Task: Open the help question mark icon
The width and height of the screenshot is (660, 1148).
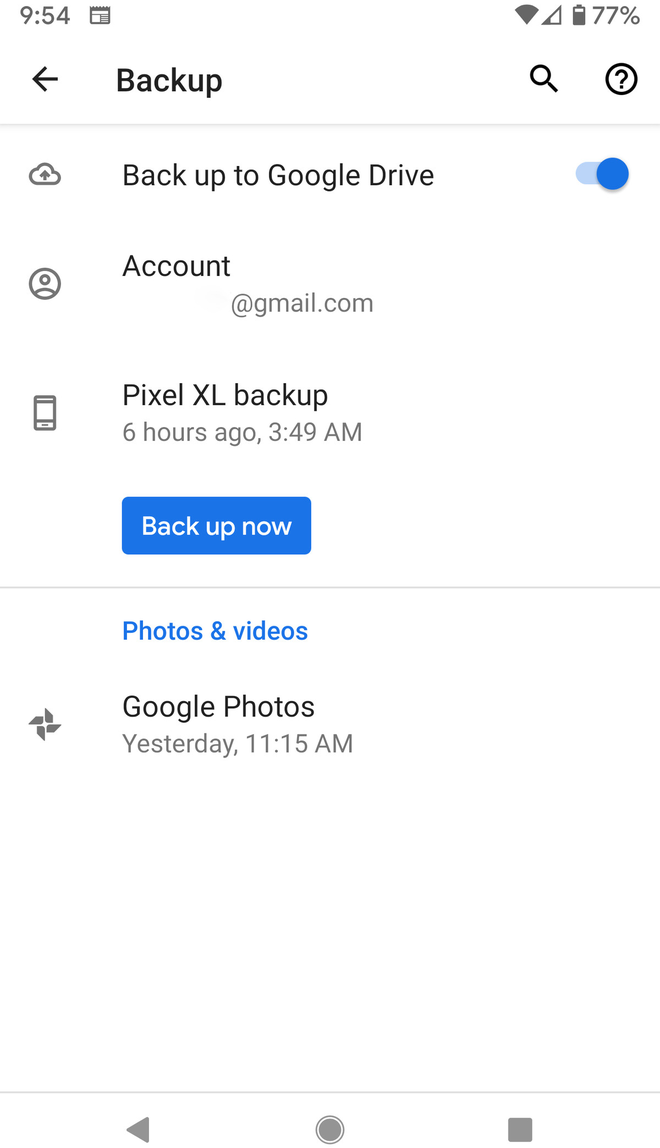Action: [x=620, y=78]
